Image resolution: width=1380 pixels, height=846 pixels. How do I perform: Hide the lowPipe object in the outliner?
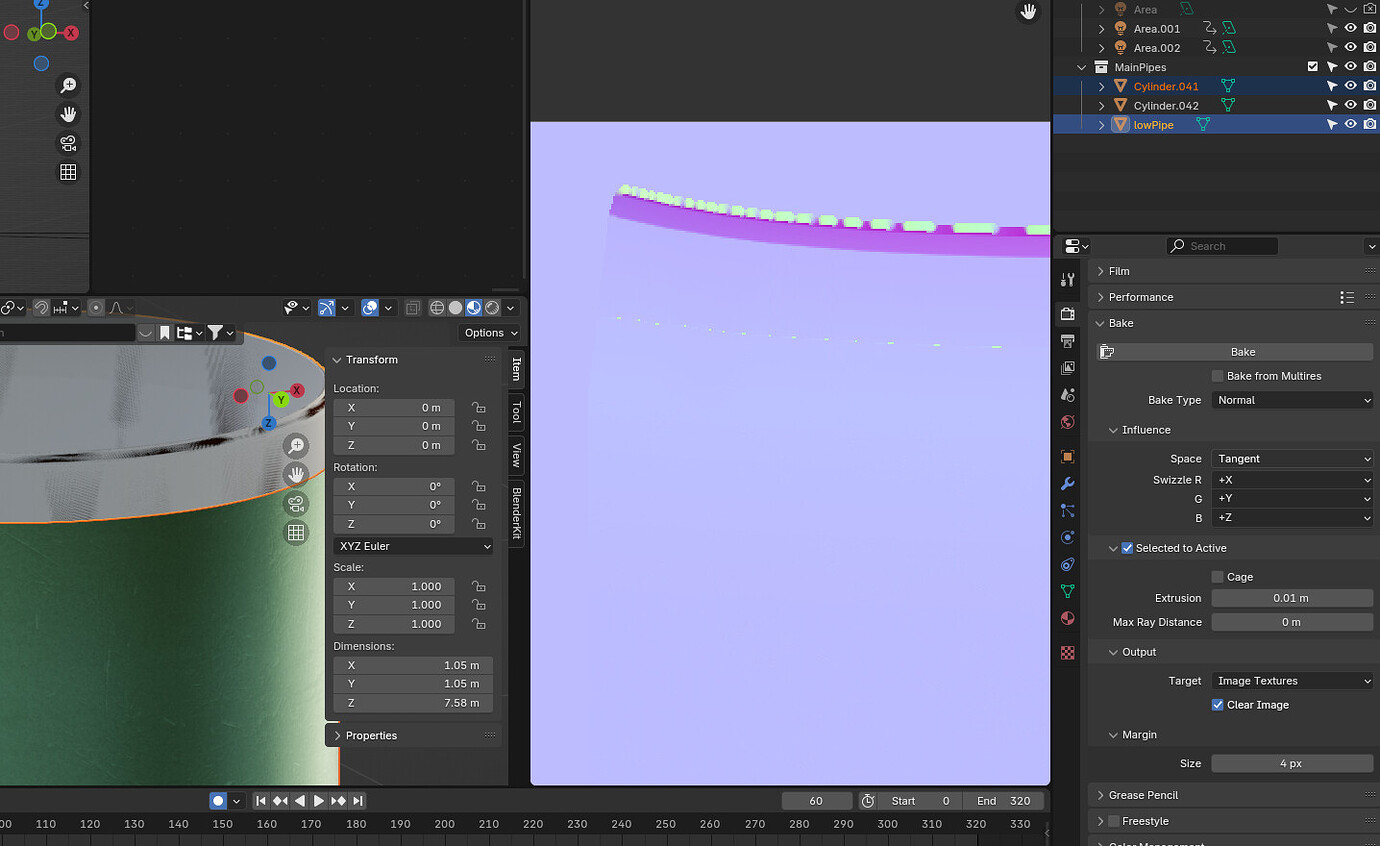point(1350,124)
